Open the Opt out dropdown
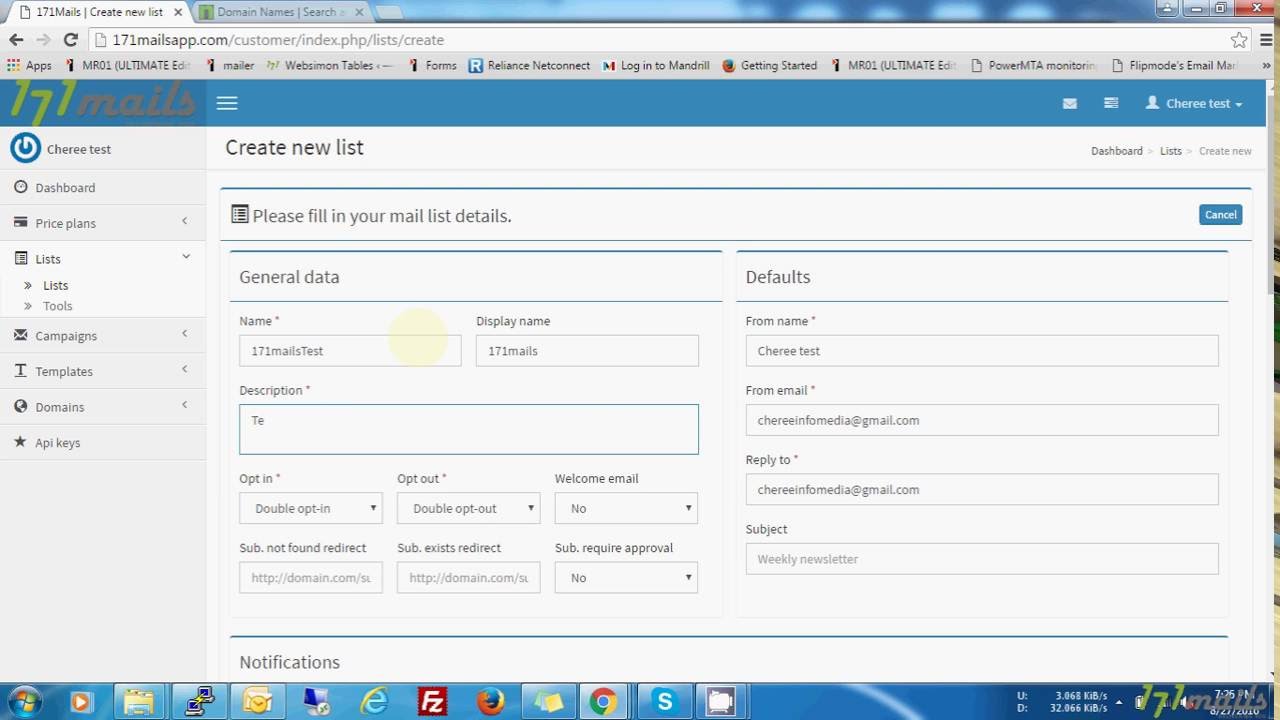This screenshot has width=1280, height=720. pos(469,508)
